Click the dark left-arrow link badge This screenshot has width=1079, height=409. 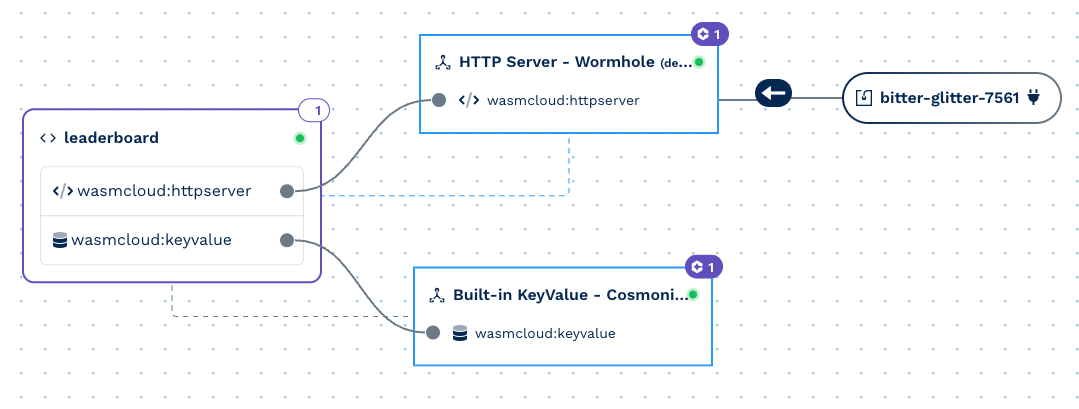pos(774,94)
